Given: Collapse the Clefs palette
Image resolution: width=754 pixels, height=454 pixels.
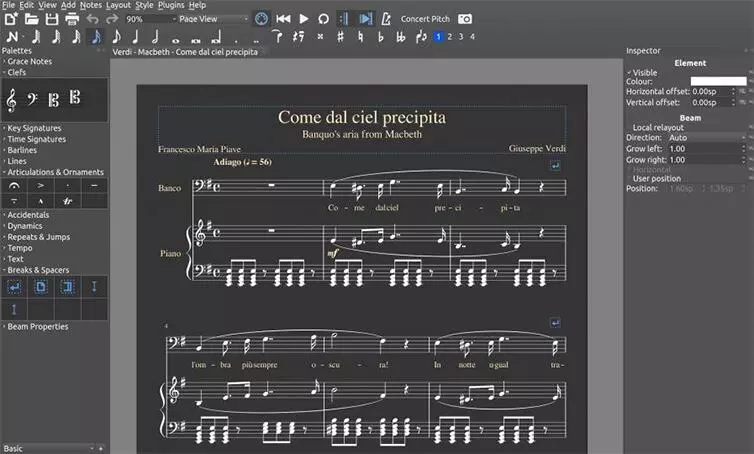Looking at the screenshot, I should point(16,72).
